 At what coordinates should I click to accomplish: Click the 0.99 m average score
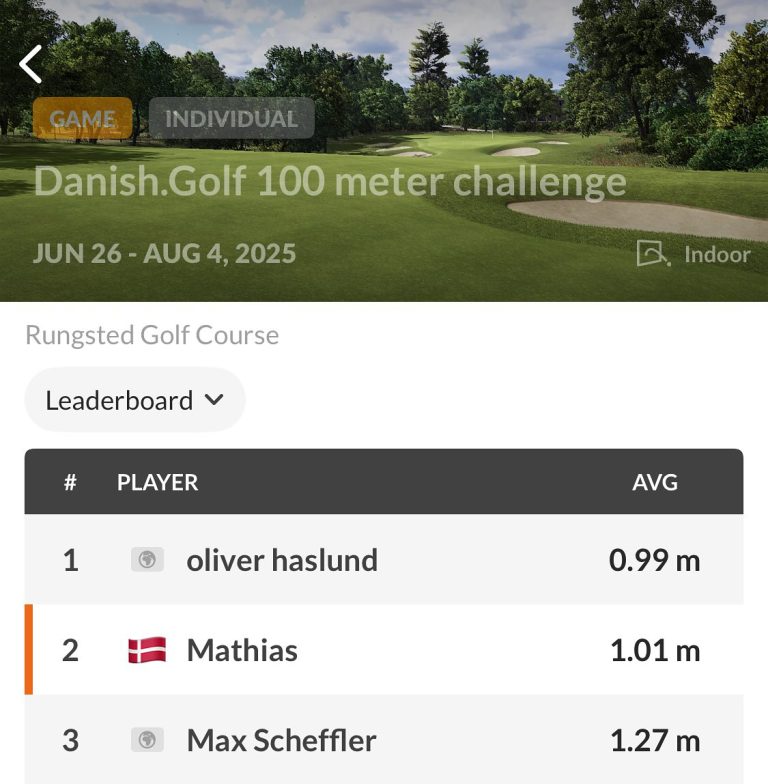654,560
